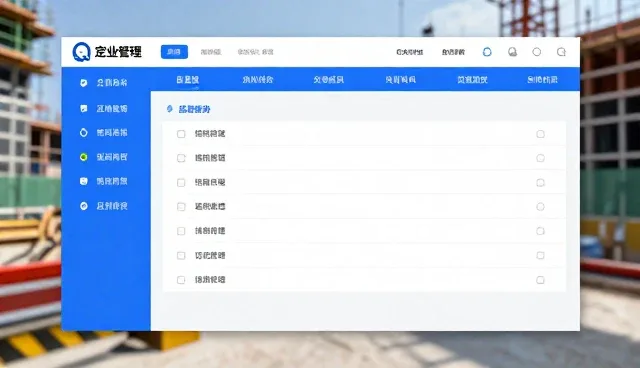Screen dimensions: 640x368
Task: Click the gray chat bubble icon in header
Action: tap(512, 52)
